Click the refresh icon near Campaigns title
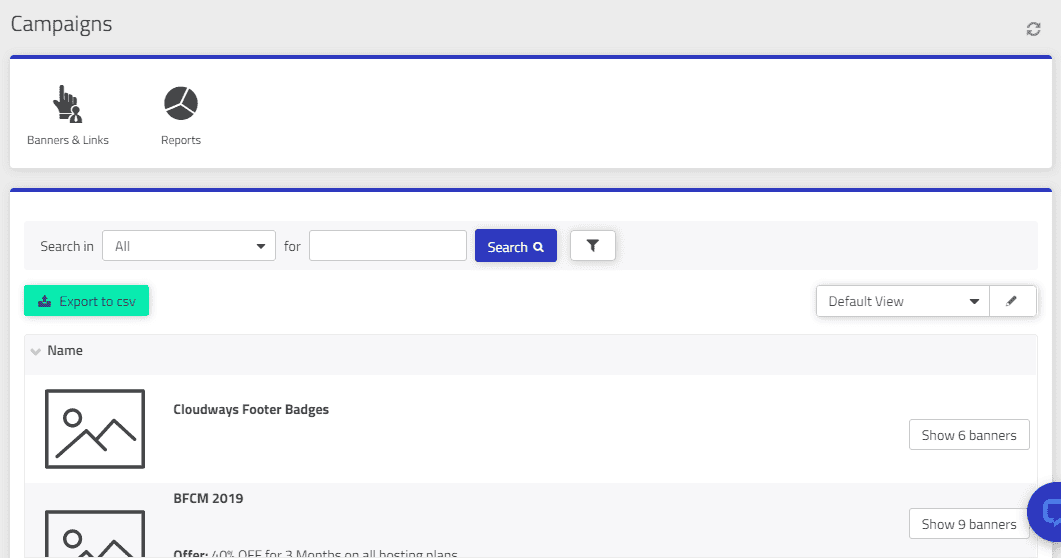 [1033, 29]
